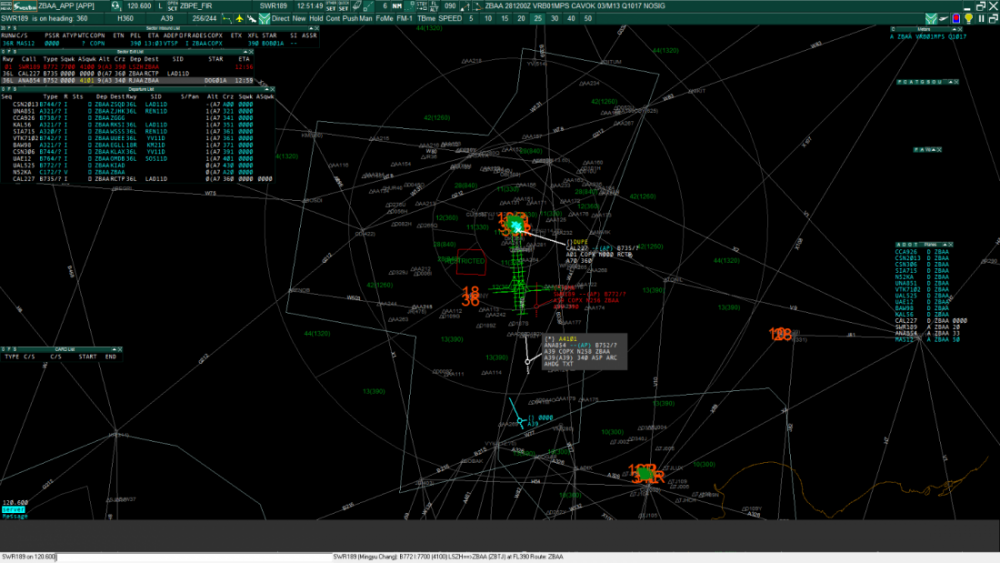Click the white aircraft icon
Viewport: 1000px width, 563px height.
point(252,18)
